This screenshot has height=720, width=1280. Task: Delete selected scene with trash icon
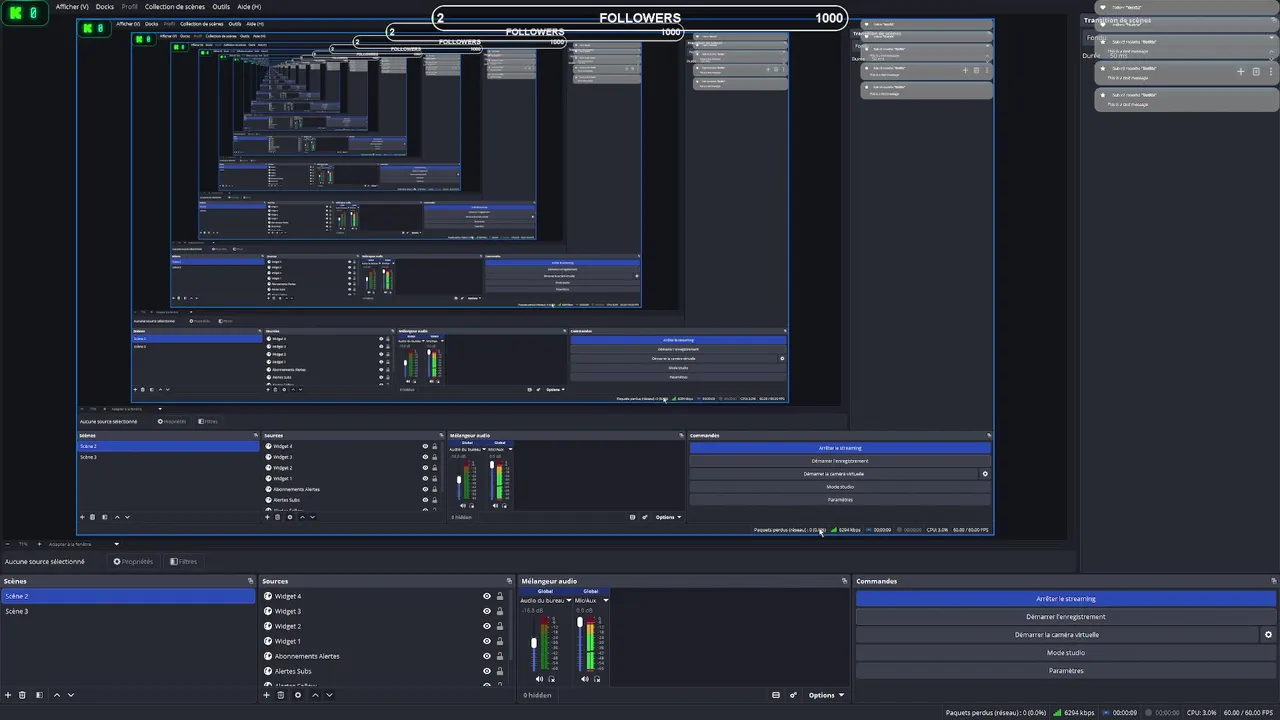point(23,695)
